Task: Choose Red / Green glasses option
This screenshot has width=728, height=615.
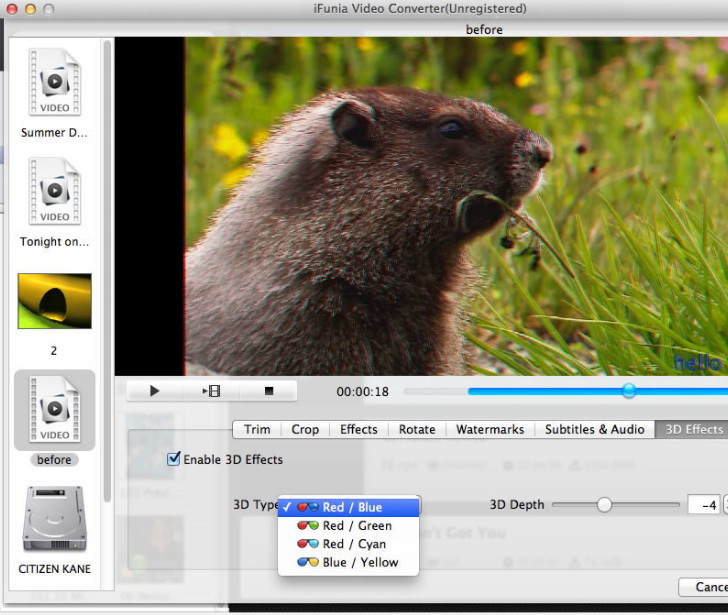Action: coord(356,525)
